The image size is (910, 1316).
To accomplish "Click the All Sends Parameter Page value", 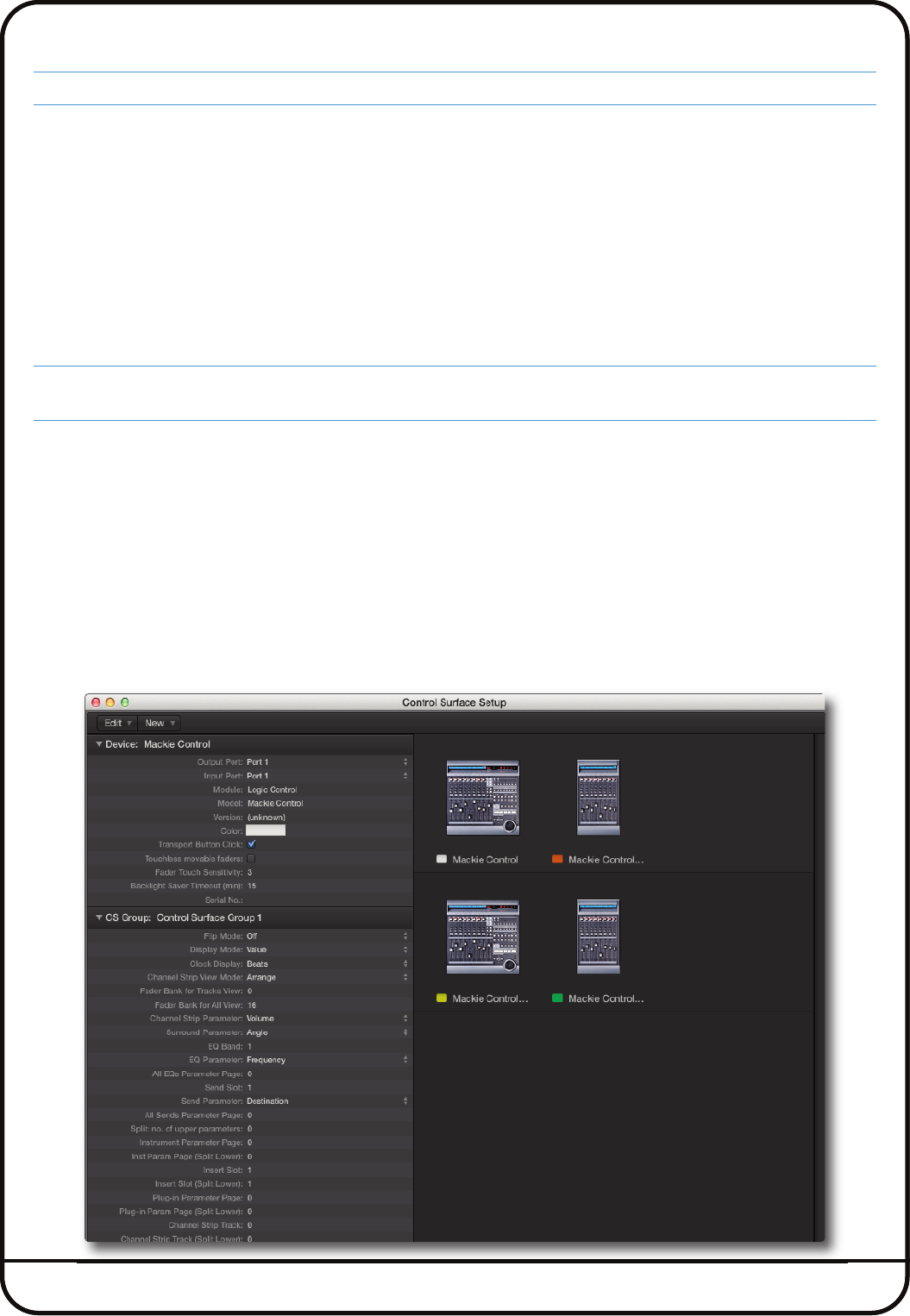I will [249, 1115].
